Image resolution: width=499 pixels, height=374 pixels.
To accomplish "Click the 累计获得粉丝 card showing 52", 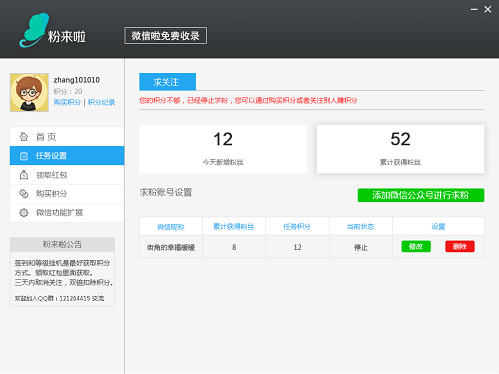I will tap(400, 149).
